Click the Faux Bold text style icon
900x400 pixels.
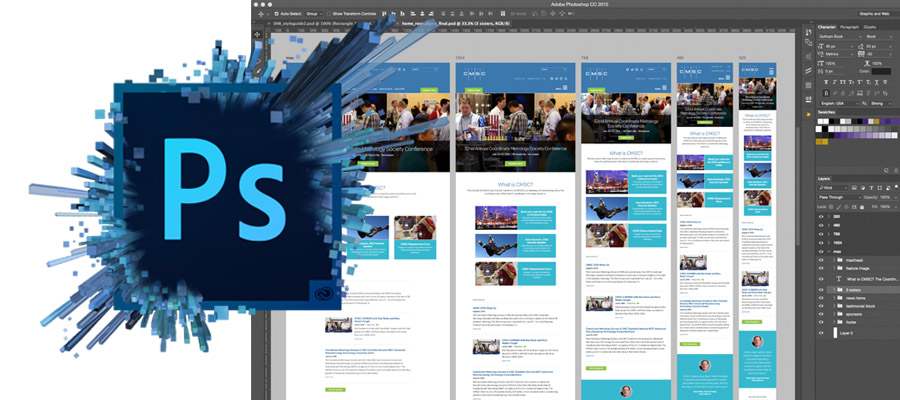tap(827, 82)
